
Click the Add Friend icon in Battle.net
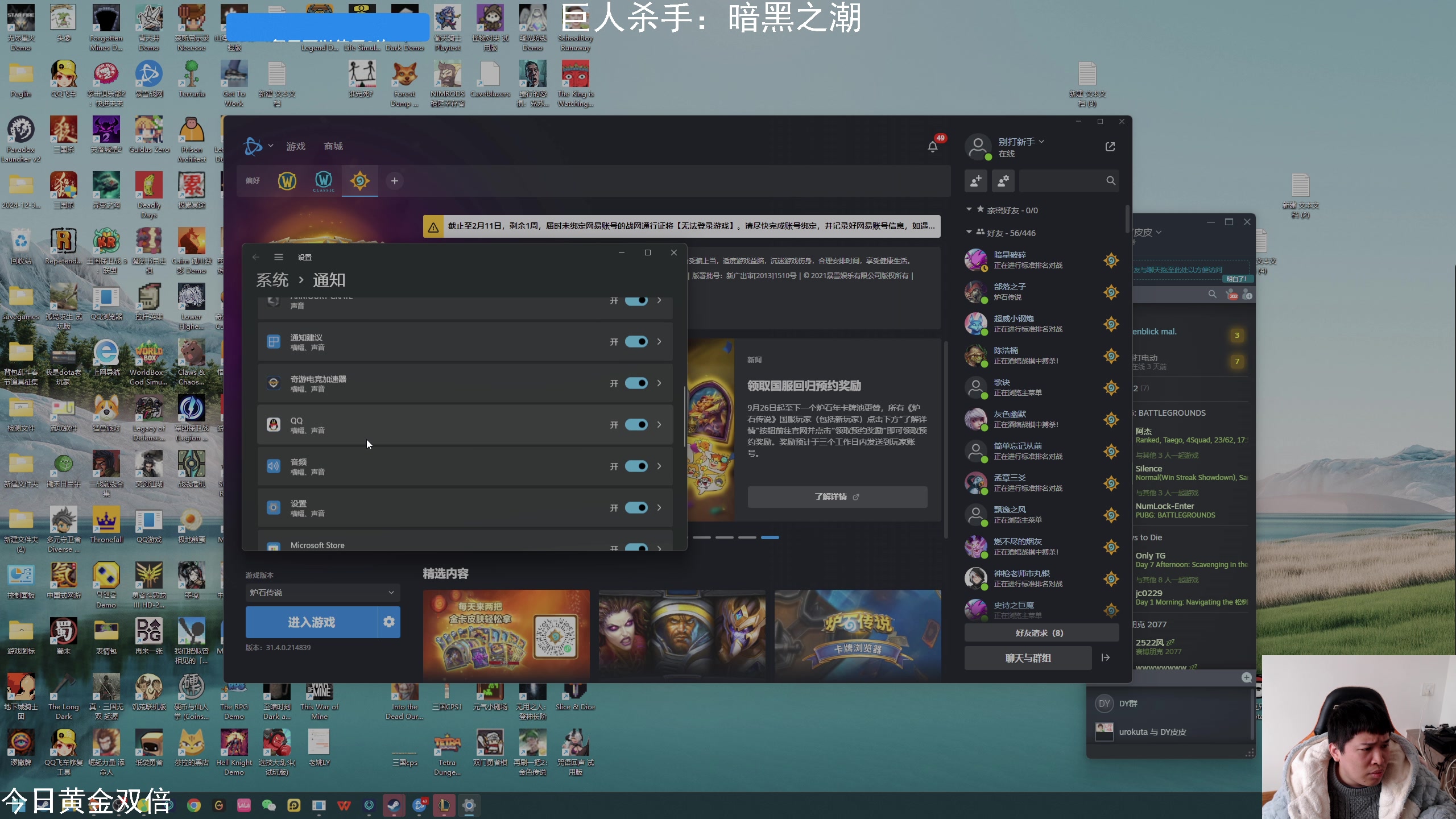coord(976,181)
